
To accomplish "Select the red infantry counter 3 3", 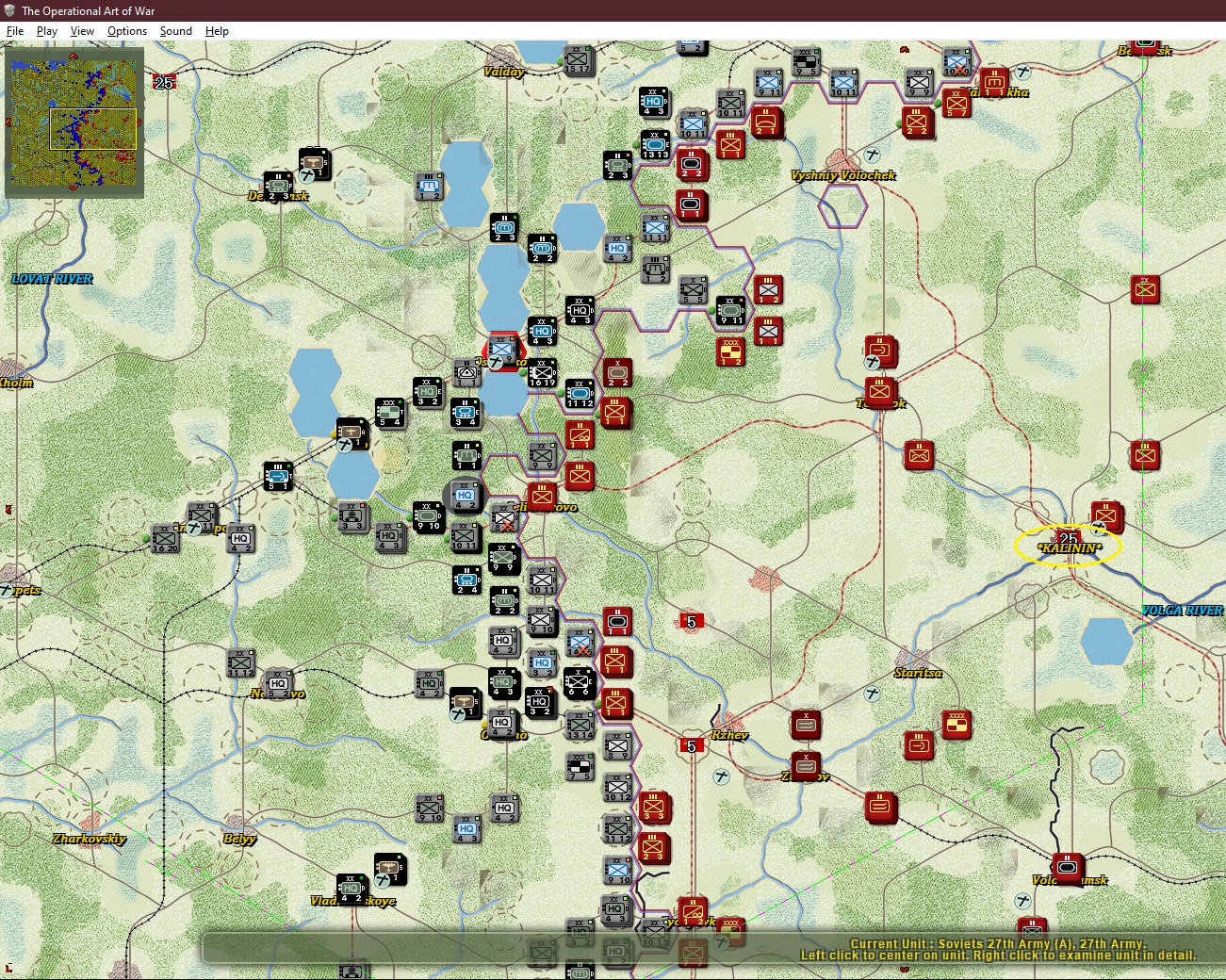I will [x=653, y=808].
